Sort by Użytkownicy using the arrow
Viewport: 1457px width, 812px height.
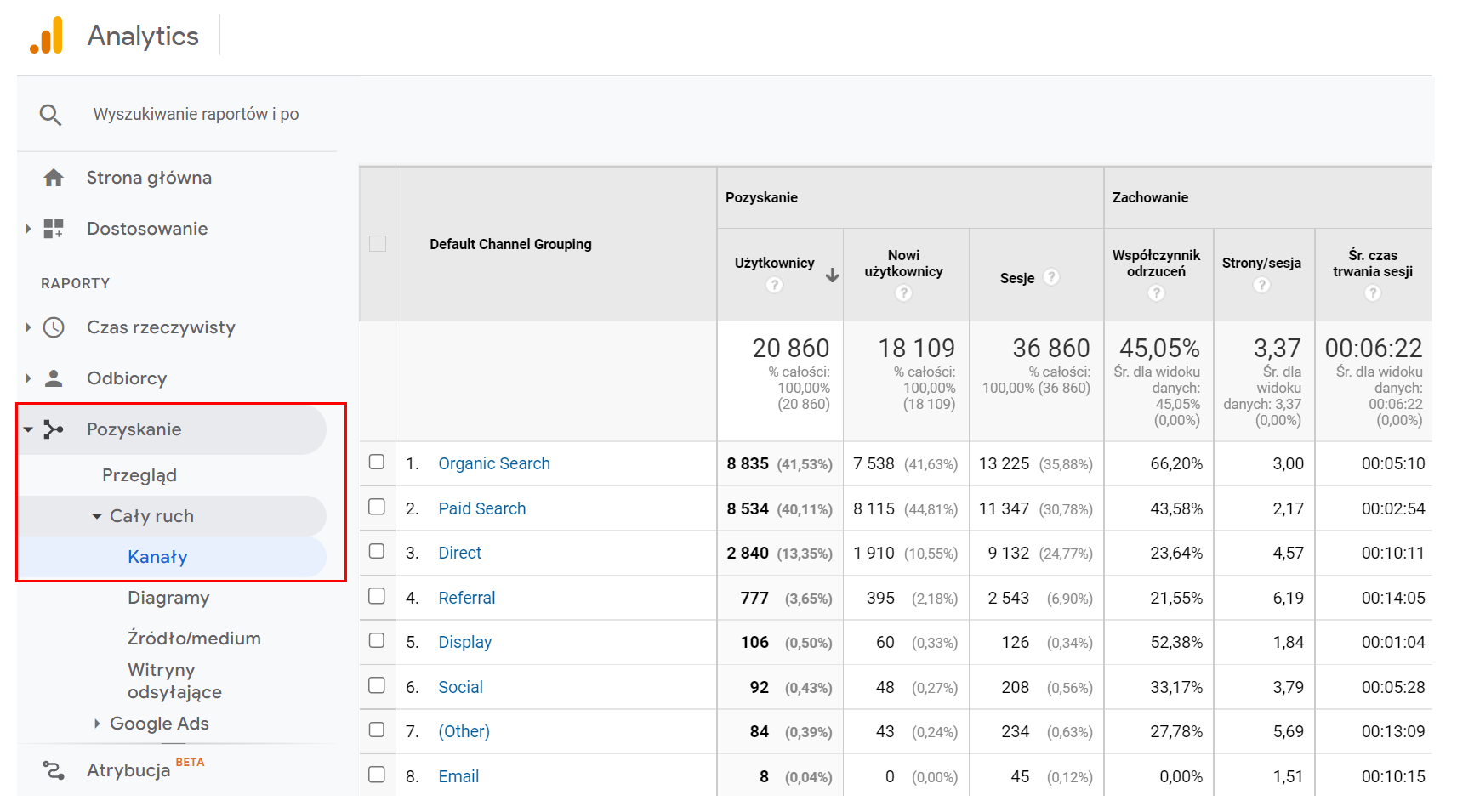(832, 275)
